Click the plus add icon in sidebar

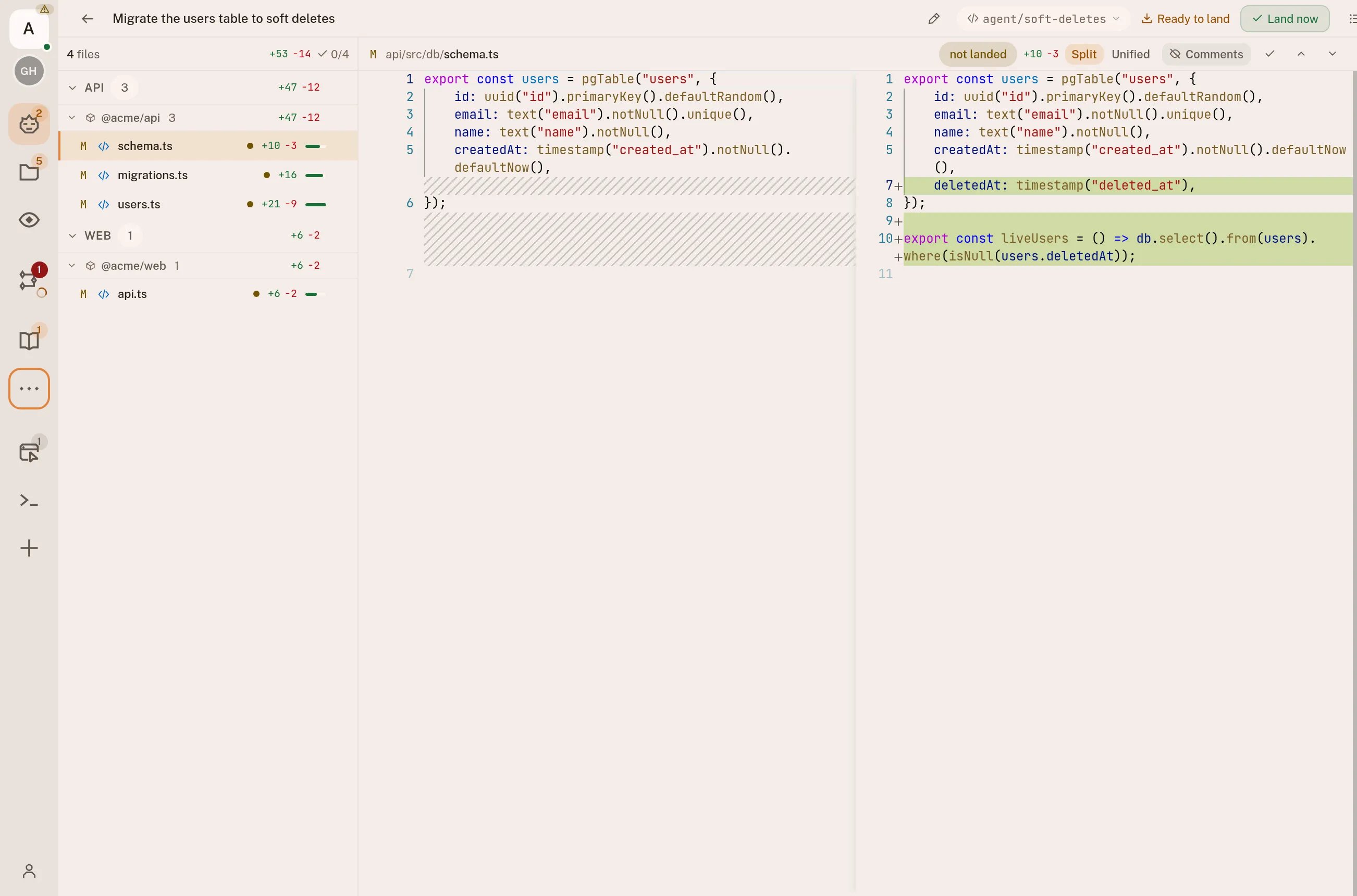coord(29,548)
